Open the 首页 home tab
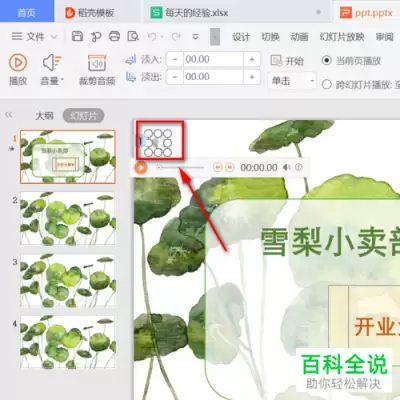This screenshot has width=400, height=400. pyautogui.click(x=26, y=13)
